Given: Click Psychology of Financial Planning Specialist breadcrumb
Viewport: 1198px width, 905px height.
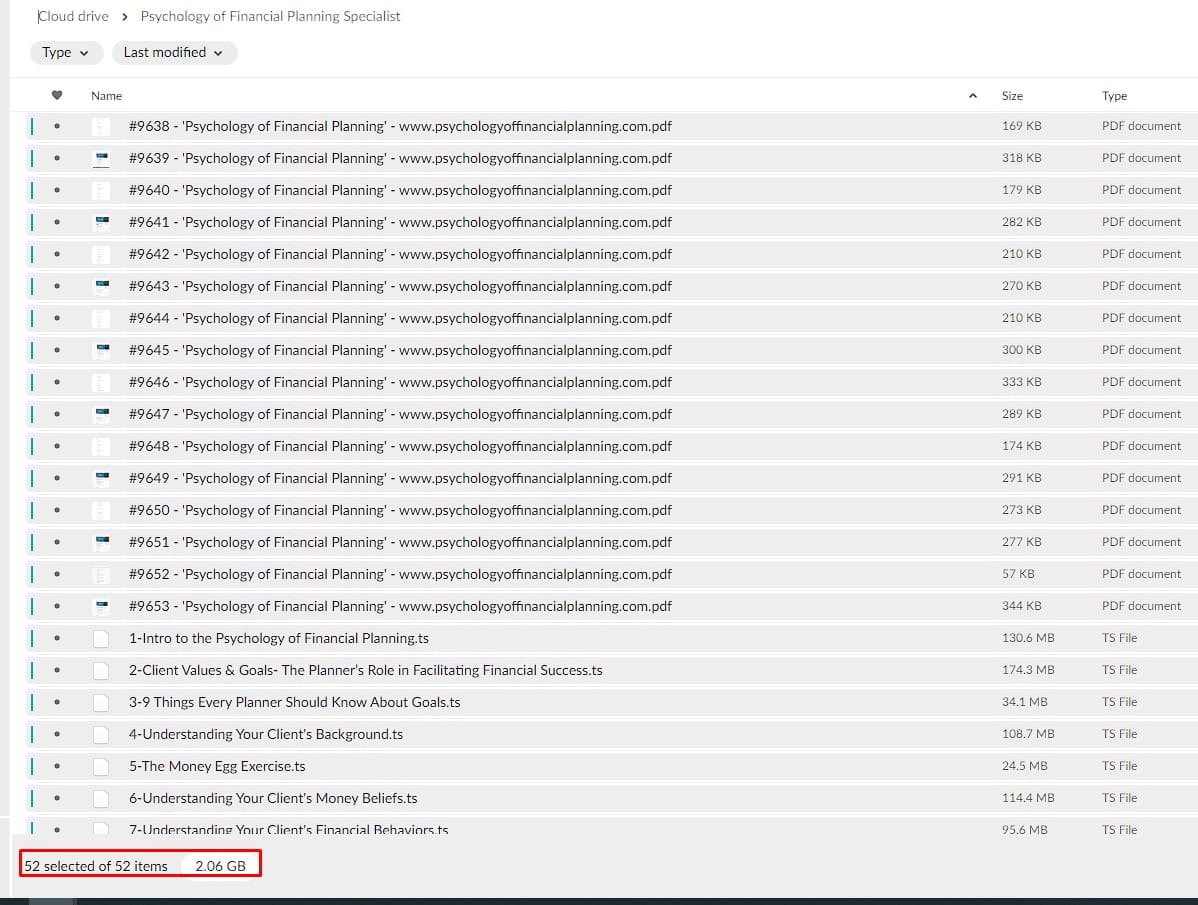Looking at the screenshot, I should pyautogui.click(x=270, y=16).
